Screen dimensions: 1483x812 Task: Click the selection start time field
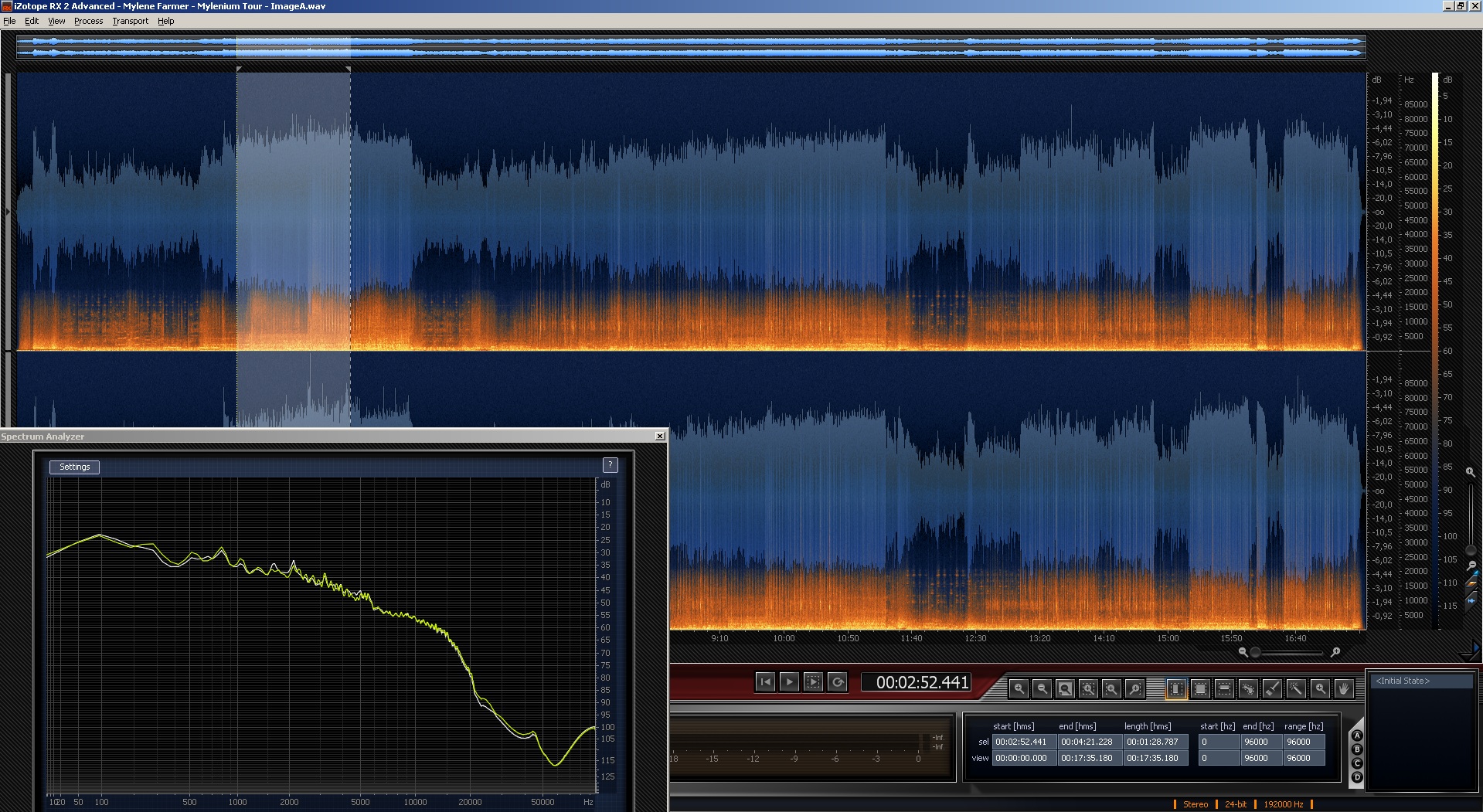[x=1023, y=742]
